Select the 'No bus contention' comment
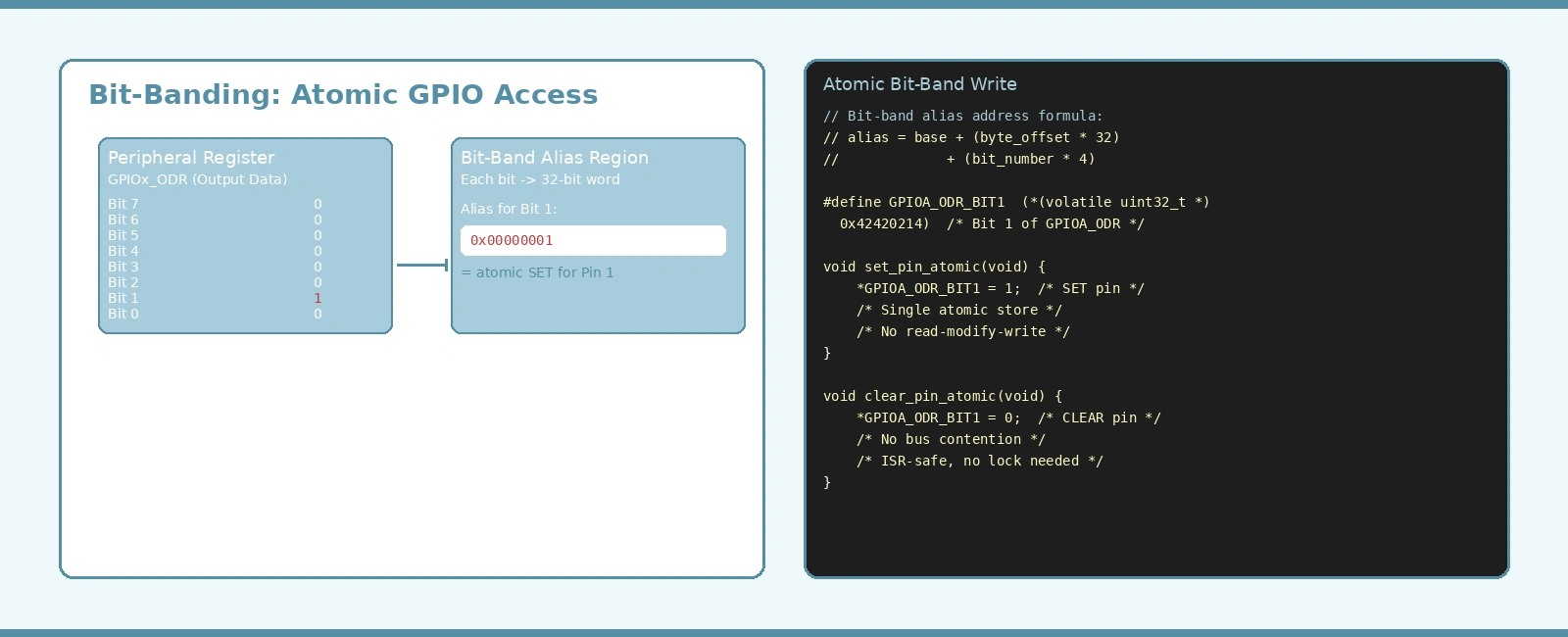 coord(951,439)
